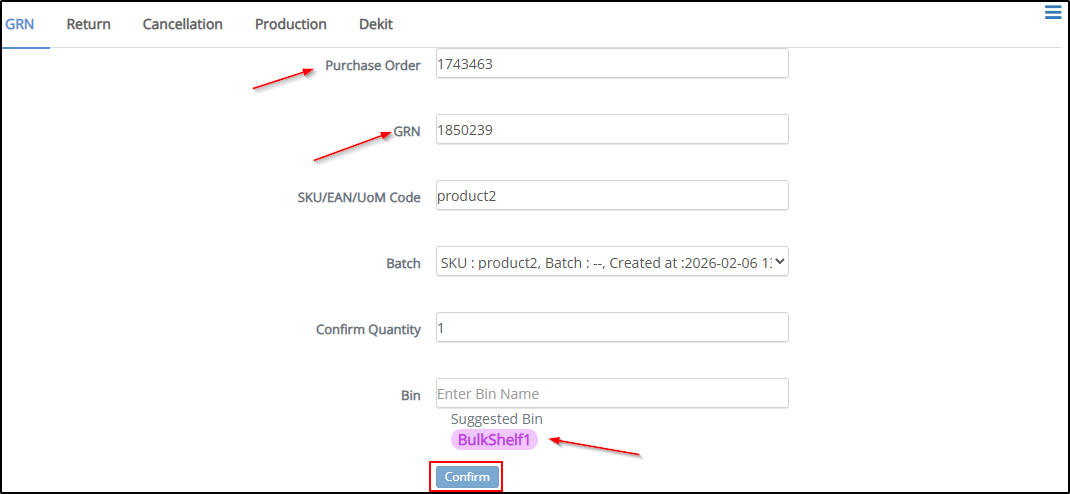Switch to the GRN tab
Screen dimensions: 1070x494
click(x=20, y=24)
